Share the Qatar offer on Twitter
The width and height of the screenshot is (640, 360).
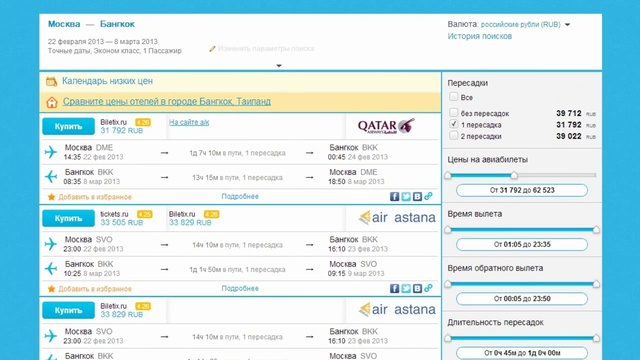(x=406, y=196)
